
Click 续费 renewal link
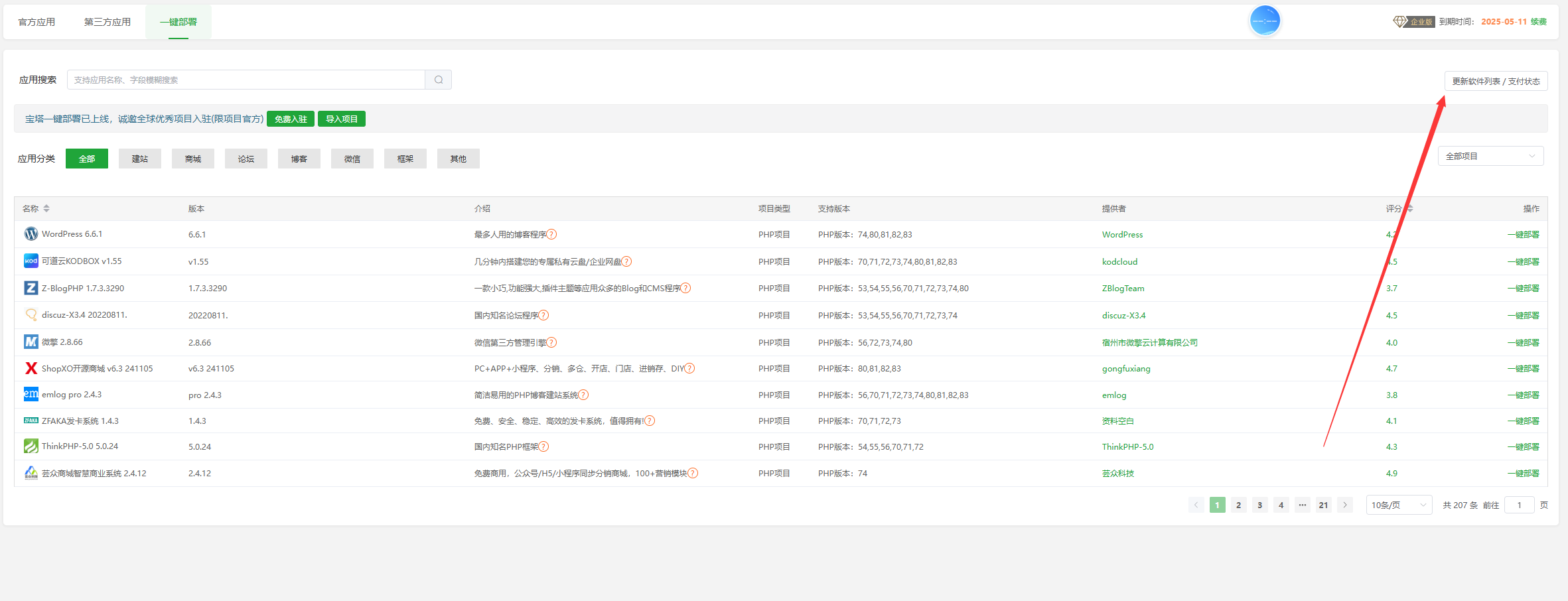click(1538, 22)
